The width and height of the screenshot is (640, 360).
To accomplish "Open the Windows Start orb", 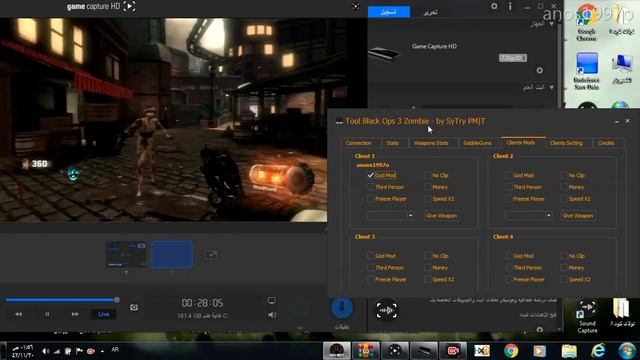I will tap(627, 351).
